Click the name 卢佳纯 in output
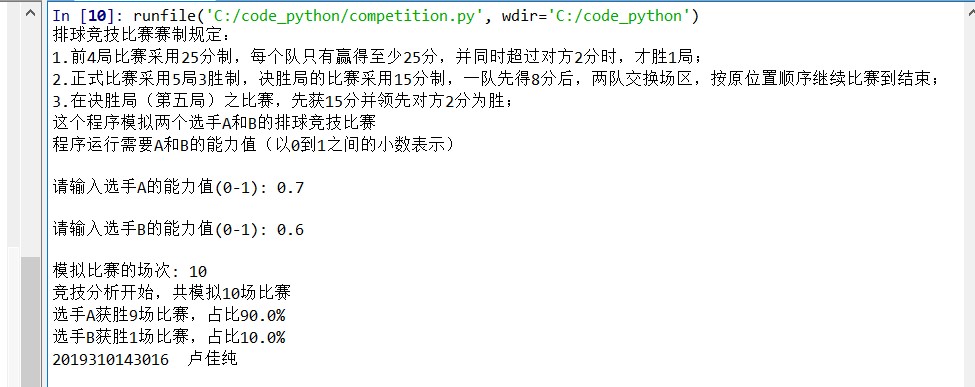Viewport: 975px width, 387px height. 212,358
